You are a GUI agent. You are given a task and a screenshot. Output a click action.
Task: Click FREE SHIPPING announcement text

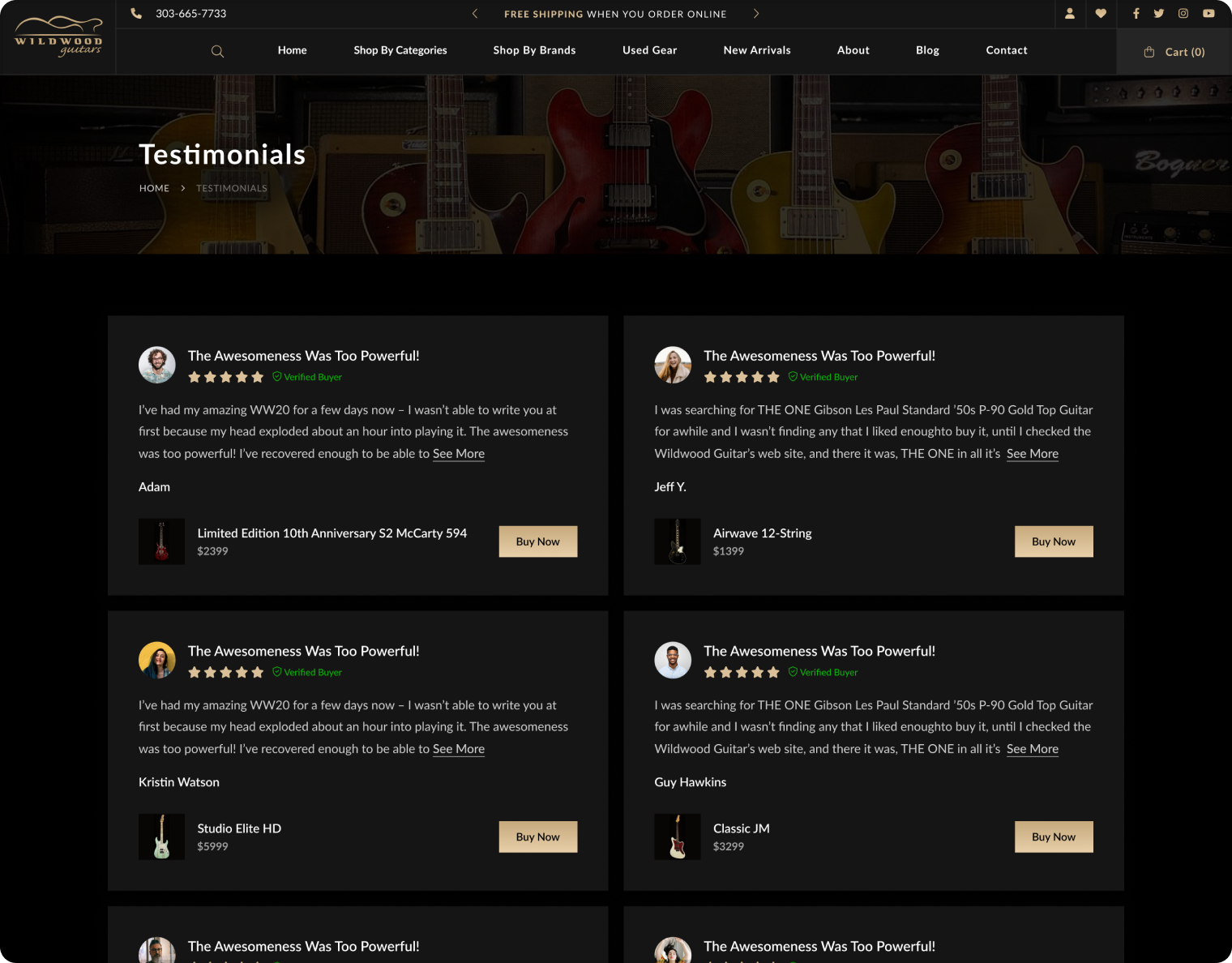[x=615, y=14]
